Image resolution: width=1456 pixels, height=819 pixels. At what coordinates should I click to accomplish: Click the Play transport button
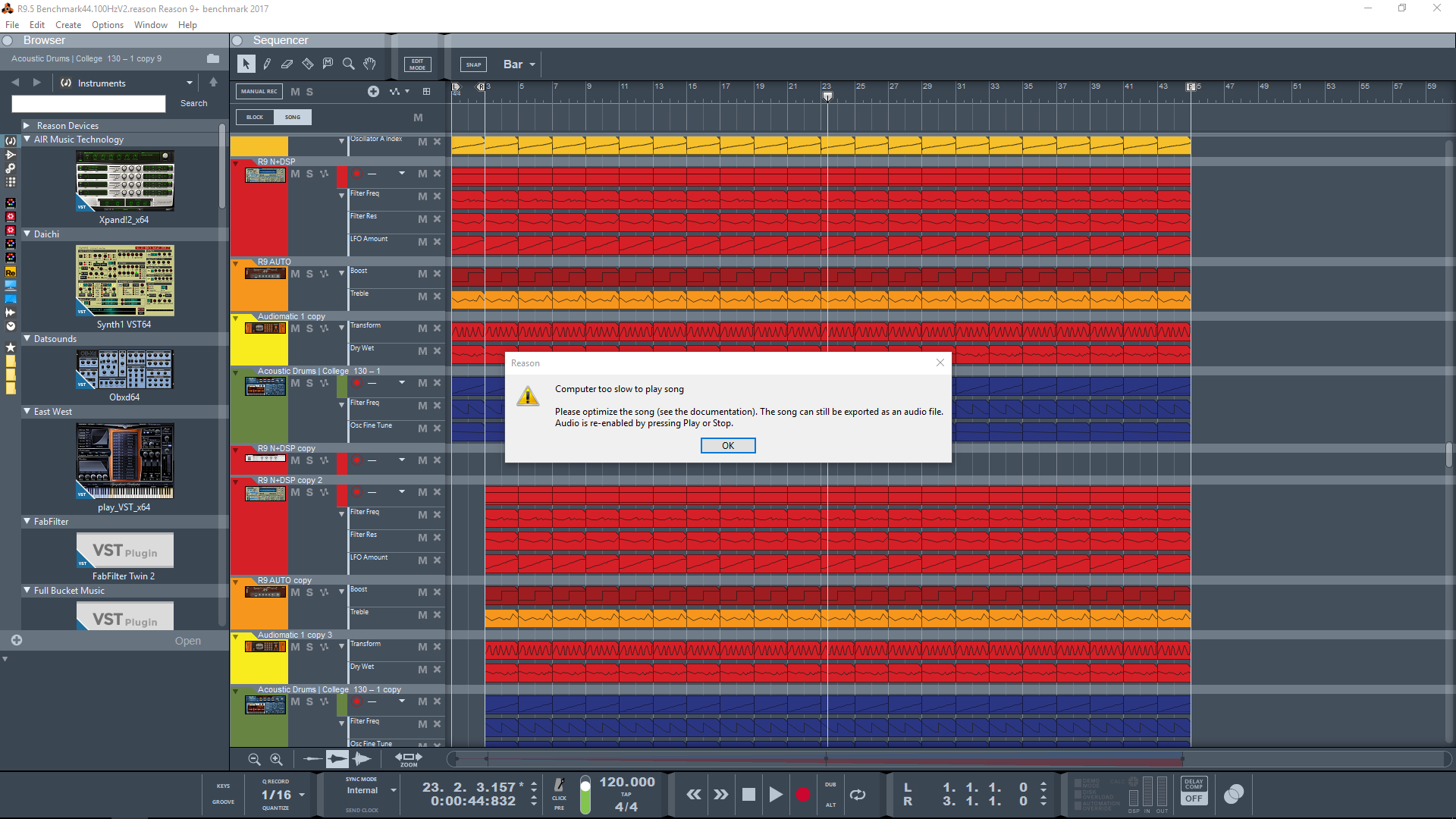pyautogui.click(x=775, y=794)
